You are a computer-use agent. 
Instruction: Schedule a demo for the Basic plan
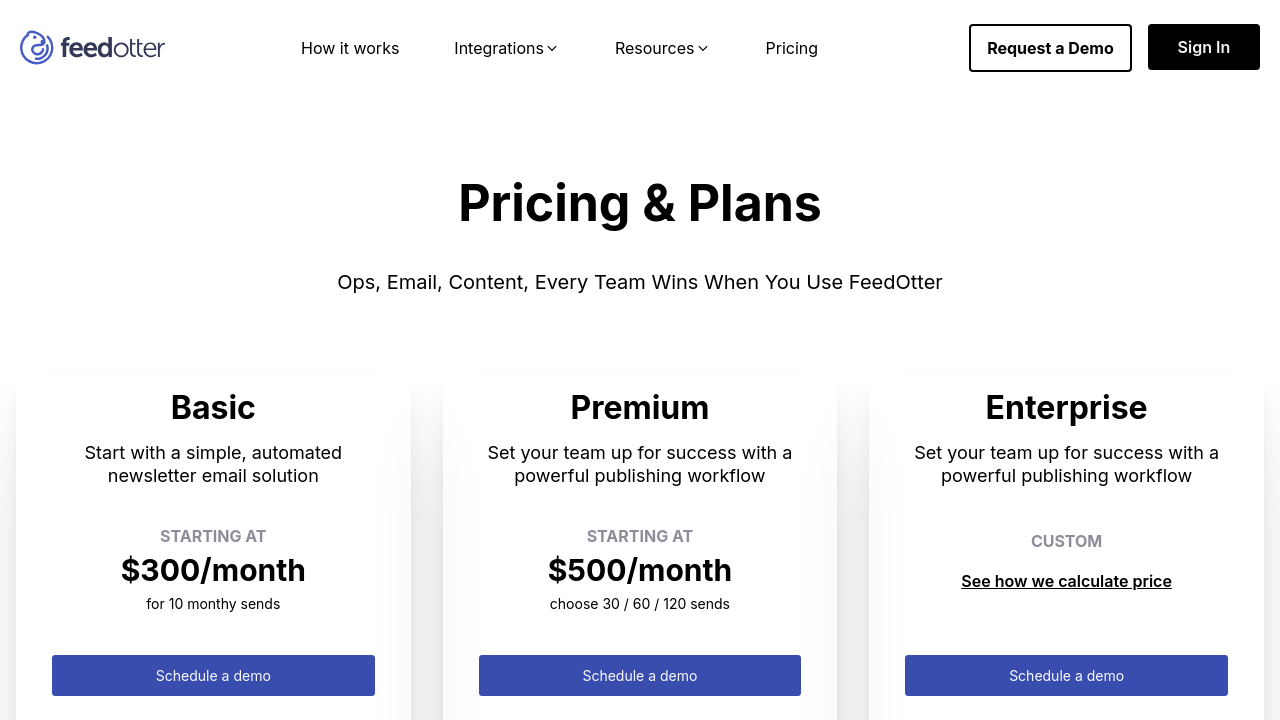(213, 675)
